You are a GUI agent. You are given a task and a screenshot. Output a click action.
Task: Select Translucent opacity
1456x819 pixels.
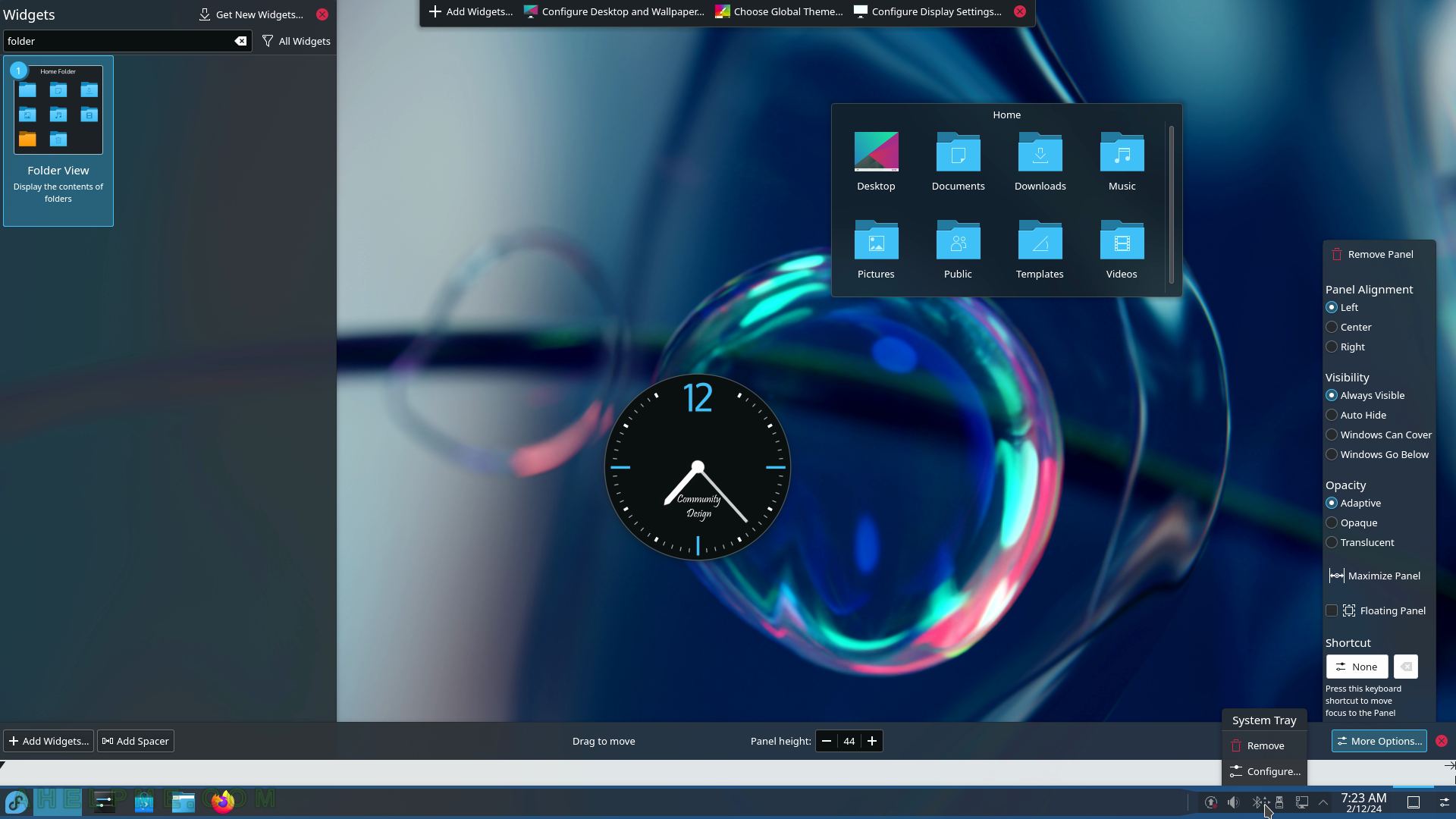pos(1360,542)
